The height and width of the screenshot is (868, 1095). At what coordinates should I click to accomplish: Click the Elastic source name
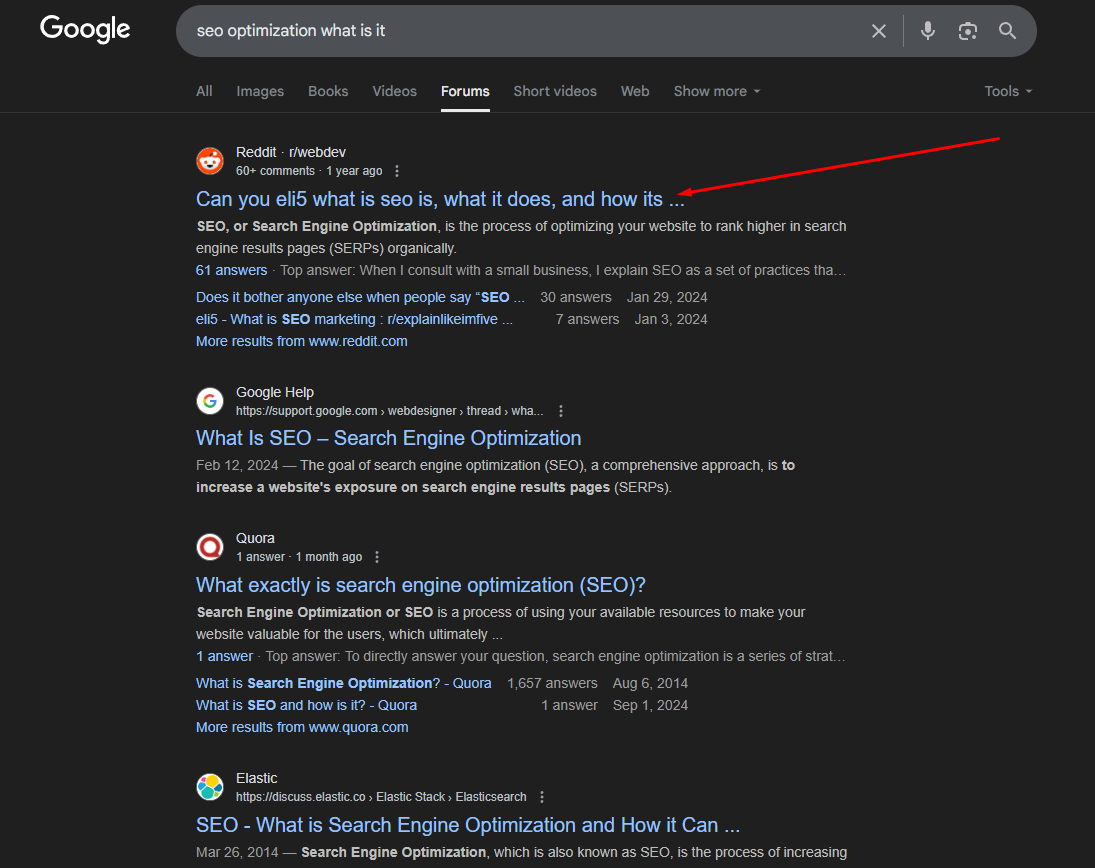coord(256,779)
